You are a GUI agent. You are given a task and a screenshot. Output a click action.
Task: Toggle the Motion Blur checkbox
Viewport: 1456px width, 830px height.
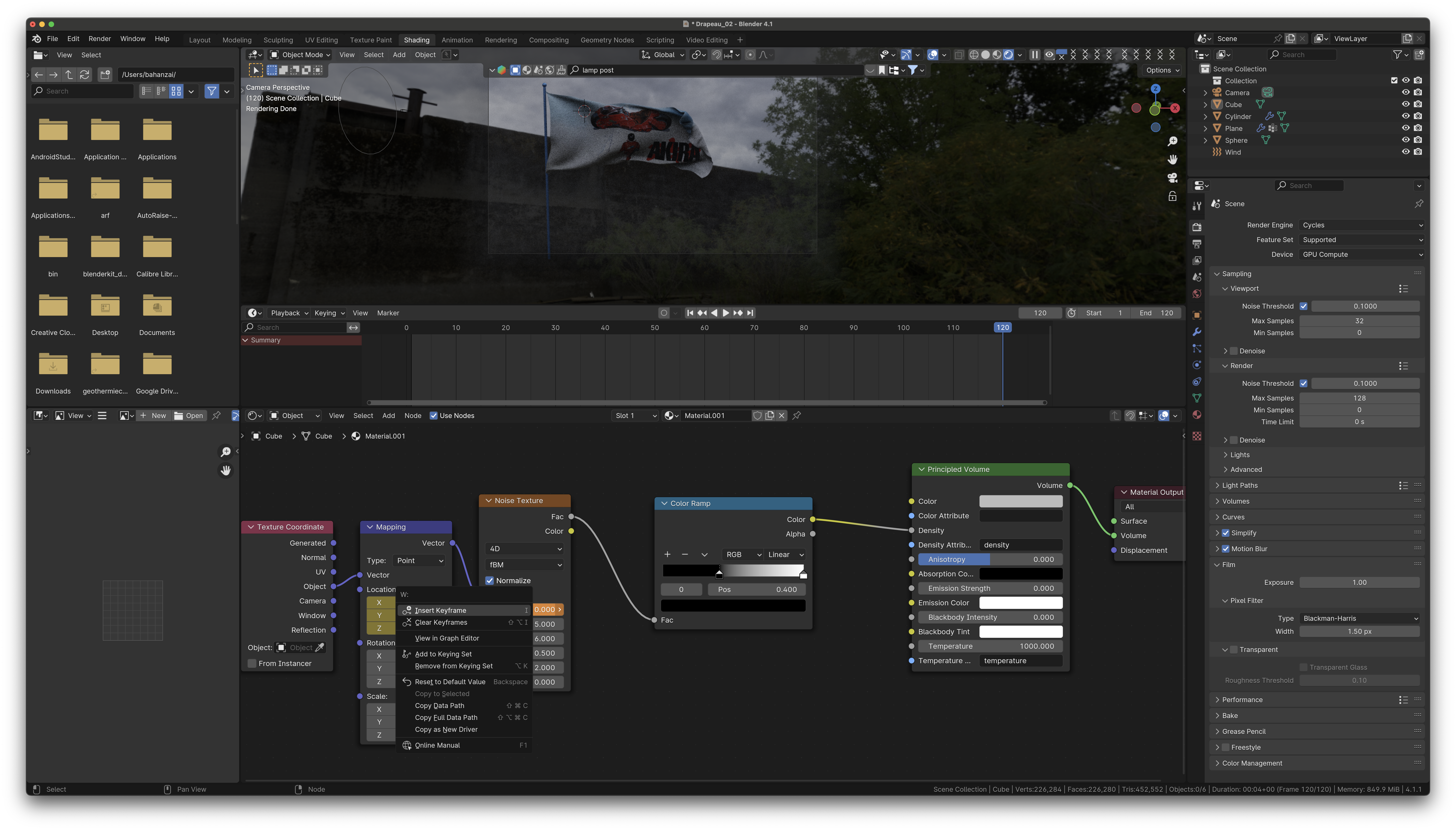click(x=1226, y=549)
